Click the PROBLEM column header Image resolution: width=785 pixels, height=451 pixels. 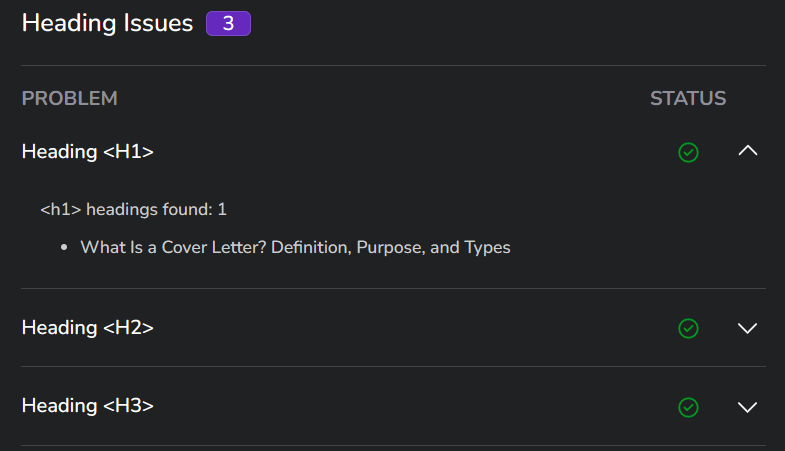70,98
